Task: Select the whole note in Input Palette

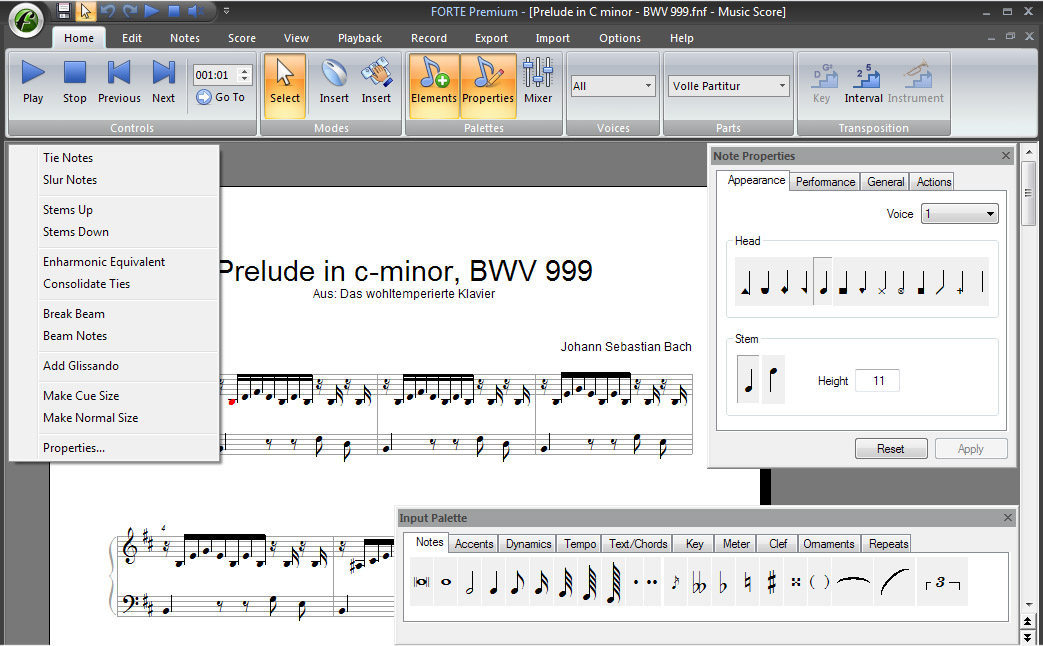Action: coord(446,582)
